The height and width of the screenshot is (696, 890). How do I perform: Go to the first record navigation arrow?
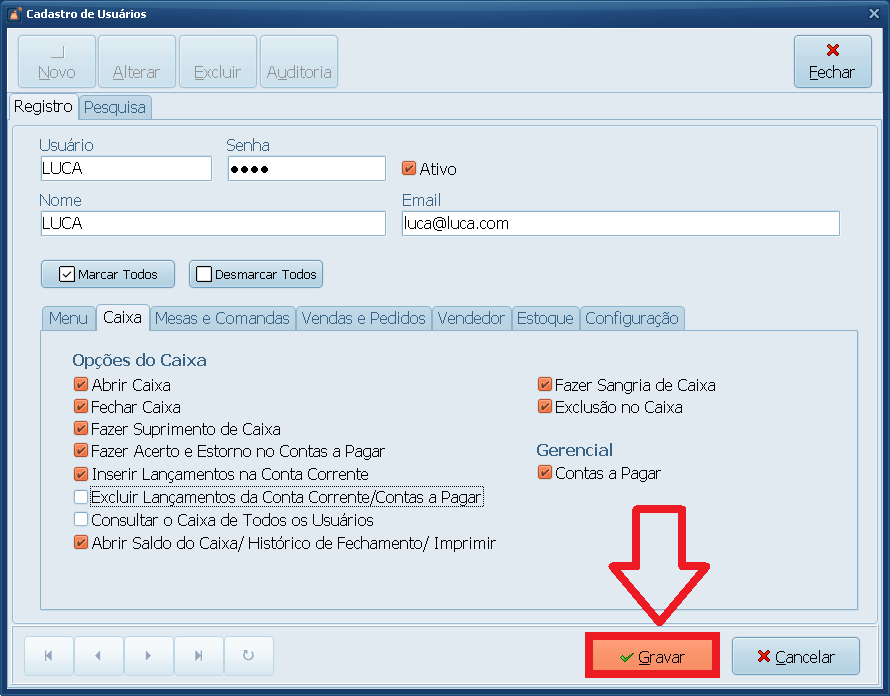point(49,656)
